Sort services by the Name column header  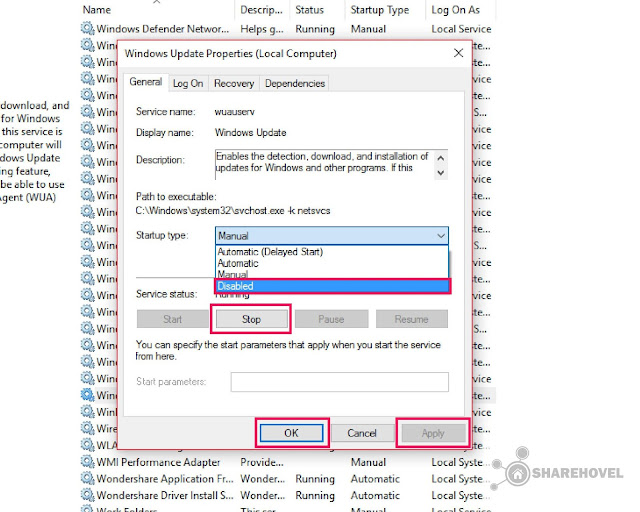tap(157, 10)
